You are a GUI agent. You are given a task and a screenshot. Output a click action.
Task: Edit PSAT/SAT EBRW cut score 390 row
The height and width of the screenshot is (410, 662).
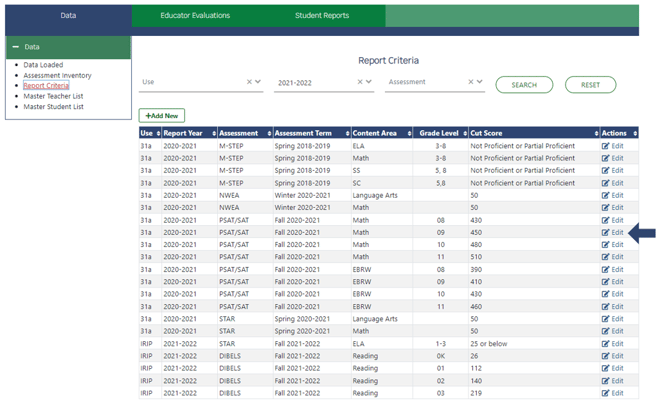click(612, 270)
